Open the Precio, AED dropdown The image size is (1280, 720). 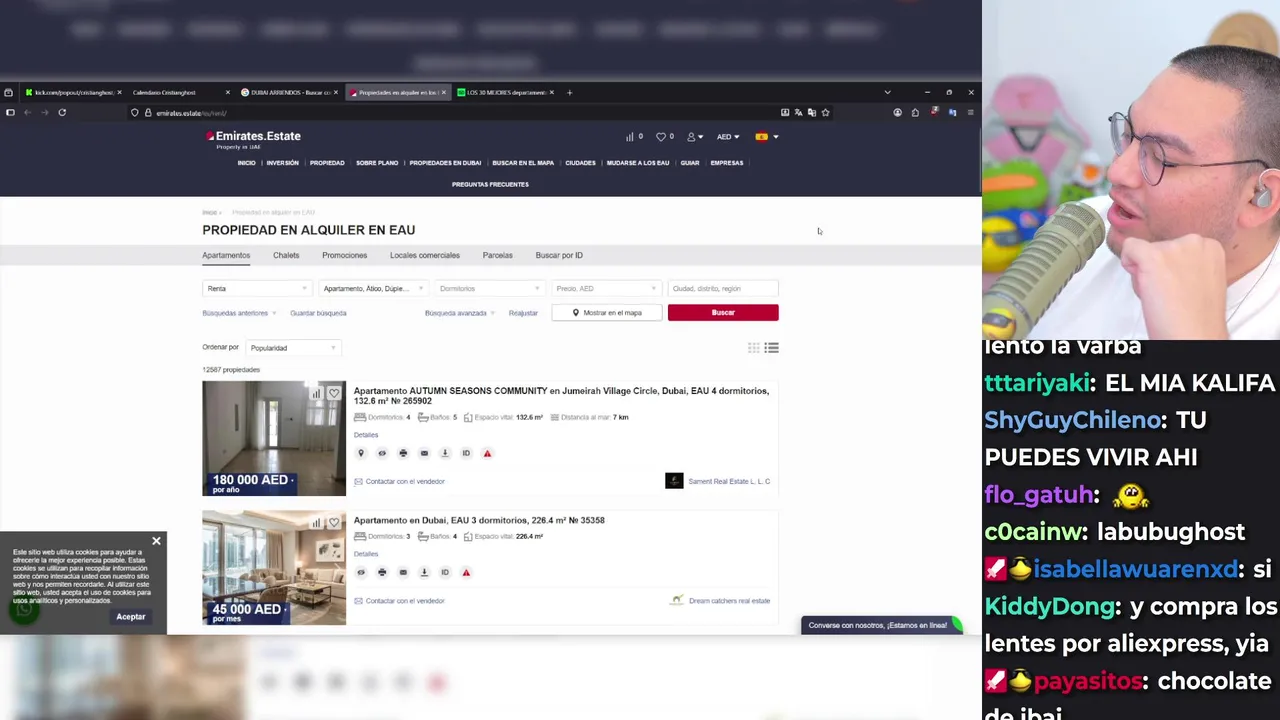(x=606, y=288)
